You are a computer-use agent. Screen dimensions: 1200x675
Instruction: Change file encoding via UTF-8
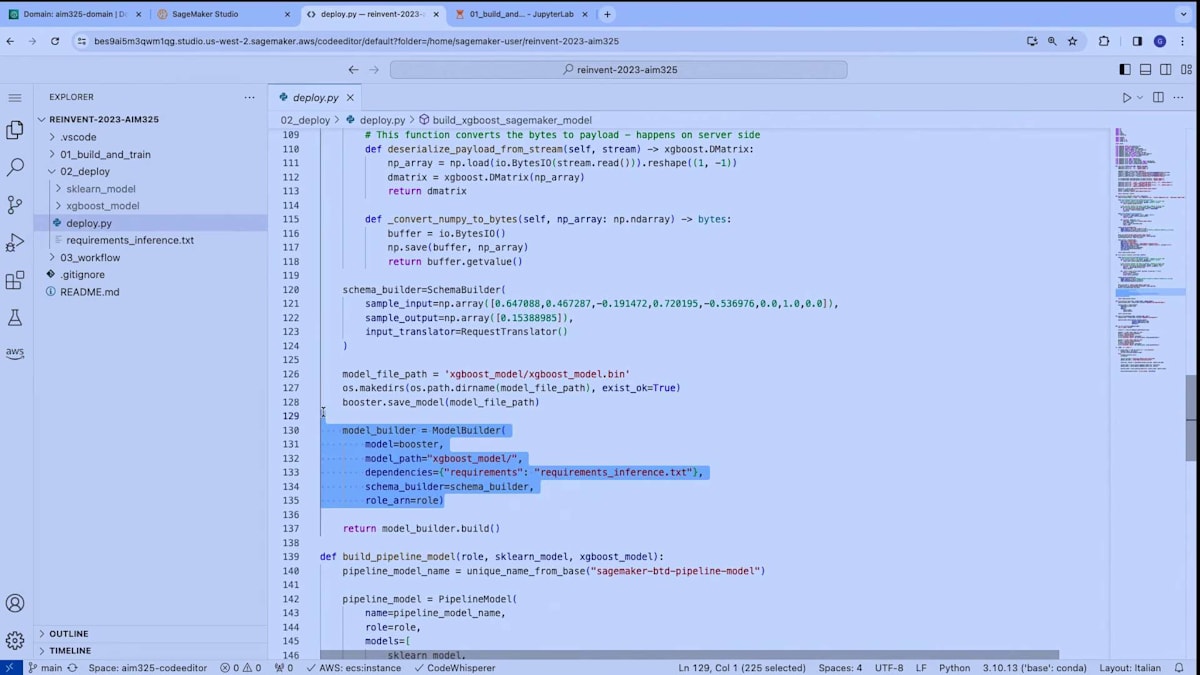pos(888,667)
